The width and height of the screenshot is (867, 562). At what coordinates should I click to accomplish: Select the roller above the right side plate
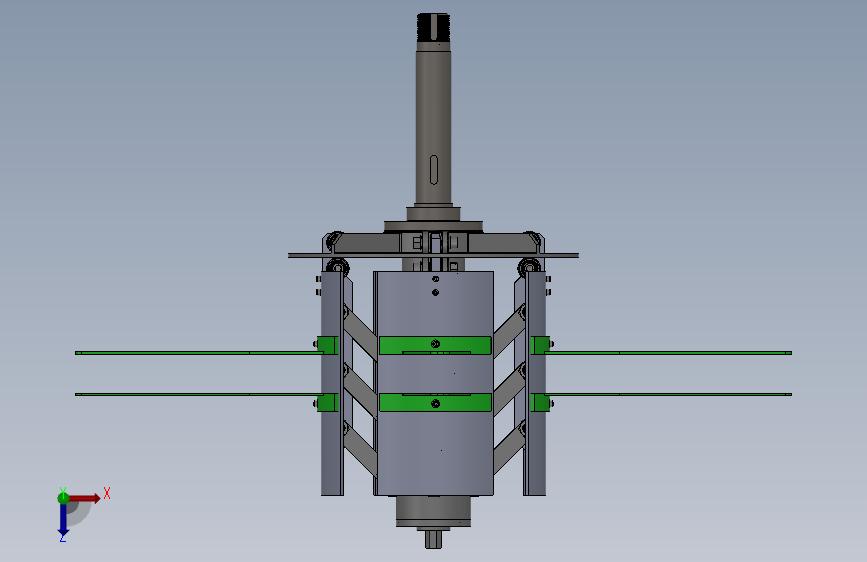529,266
